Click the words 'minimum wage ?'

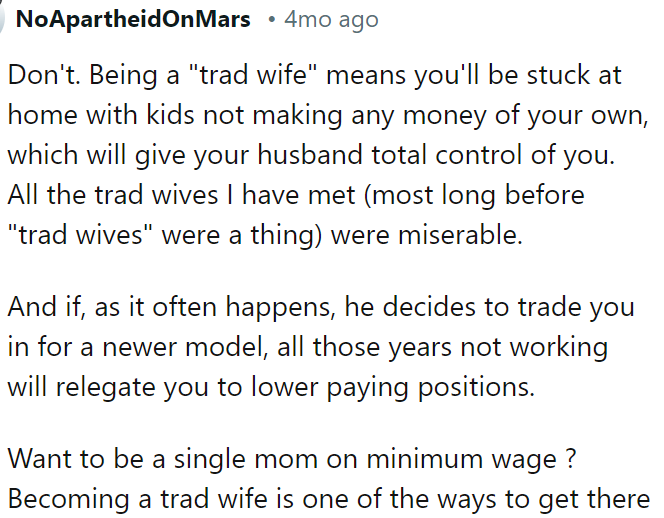(471, 459)
